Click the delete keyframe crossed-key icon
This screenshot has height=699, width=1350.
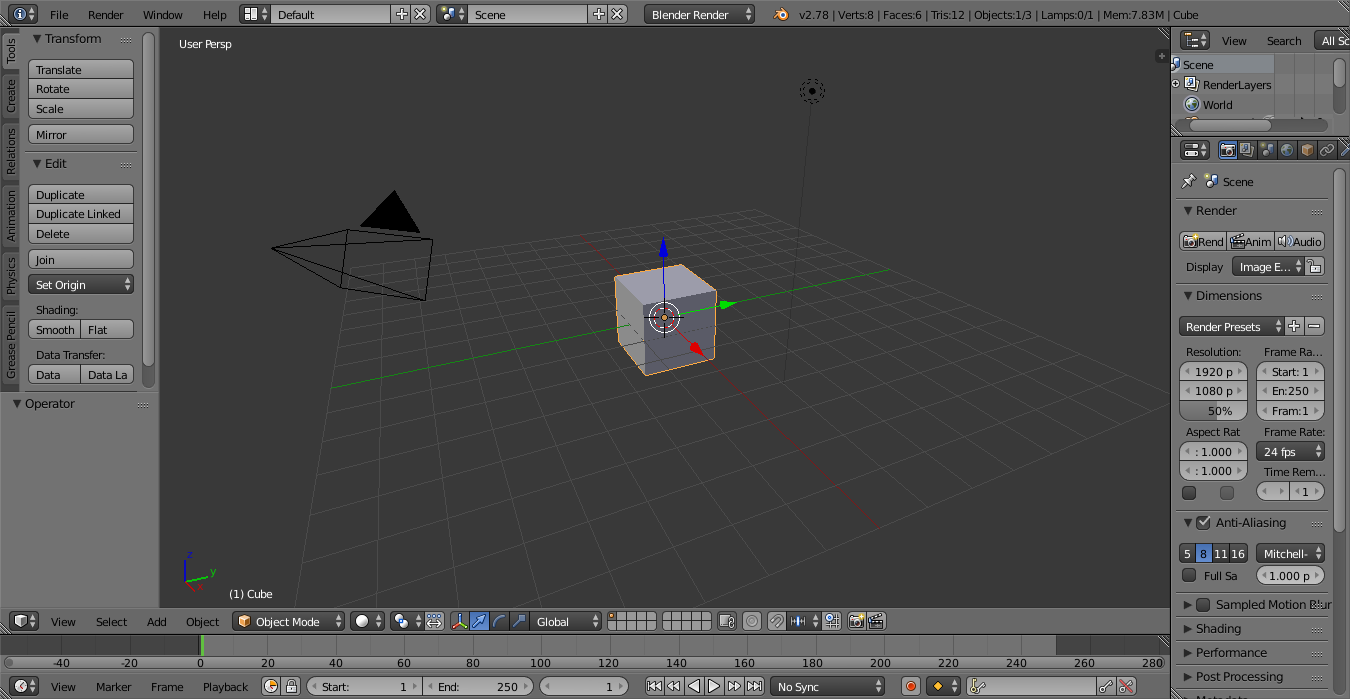(1126, 686)
